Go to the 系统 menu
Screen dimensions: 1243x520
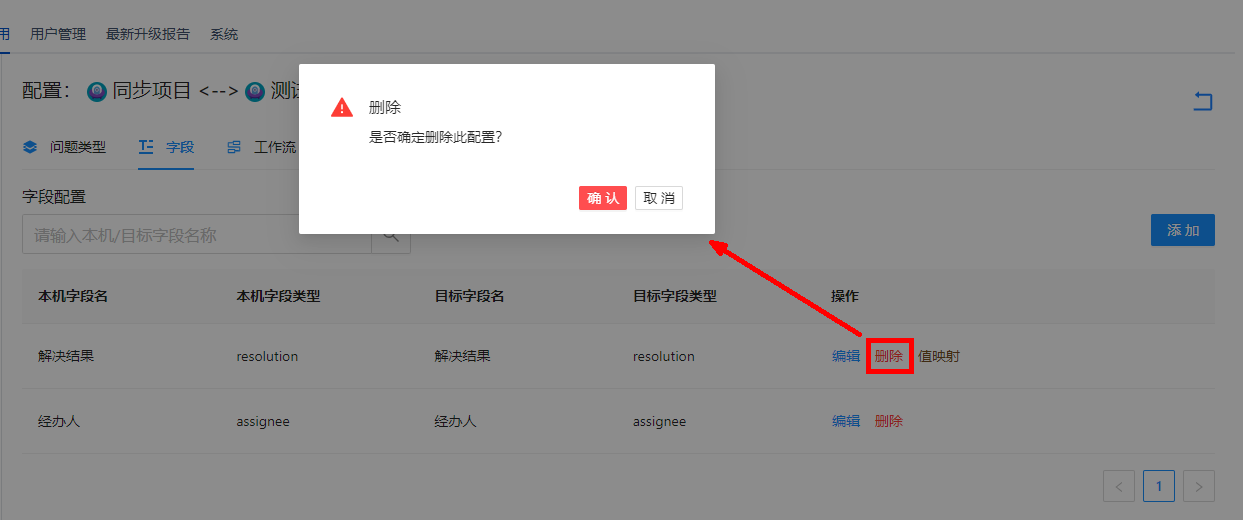tap(224, 34)
